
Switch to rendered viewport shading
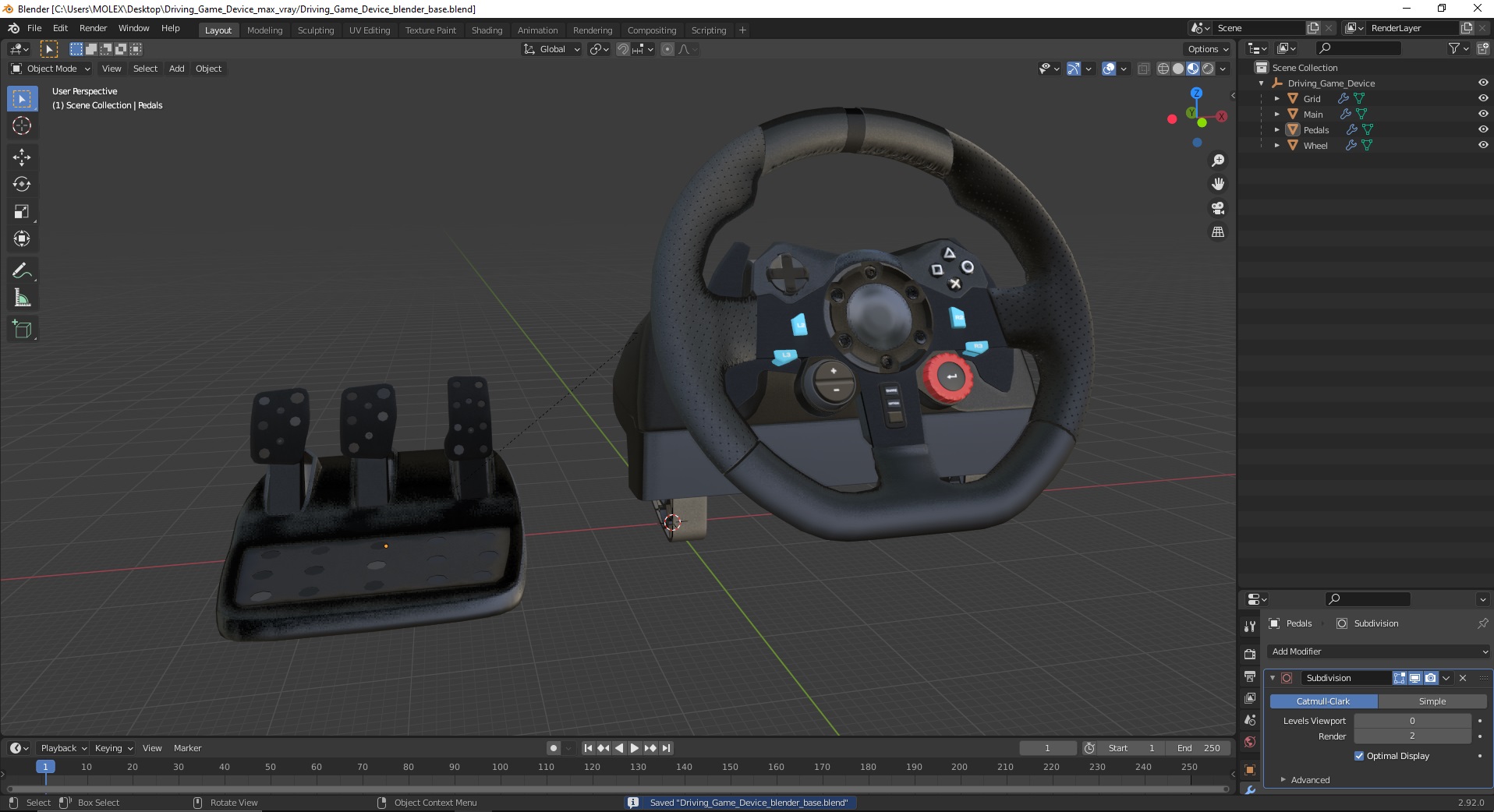(x=1208, y=69)
